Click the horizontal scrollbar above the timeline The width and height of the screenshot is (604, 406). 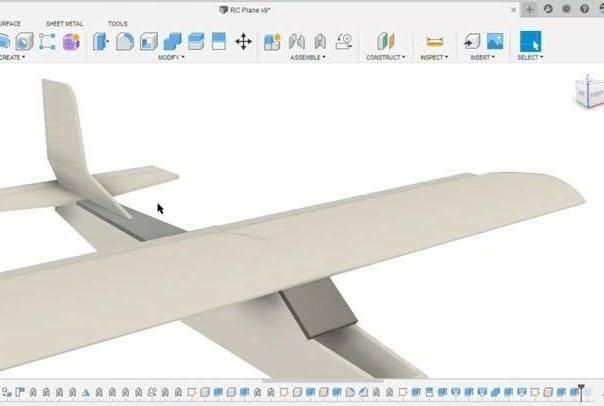coord(323,381)
